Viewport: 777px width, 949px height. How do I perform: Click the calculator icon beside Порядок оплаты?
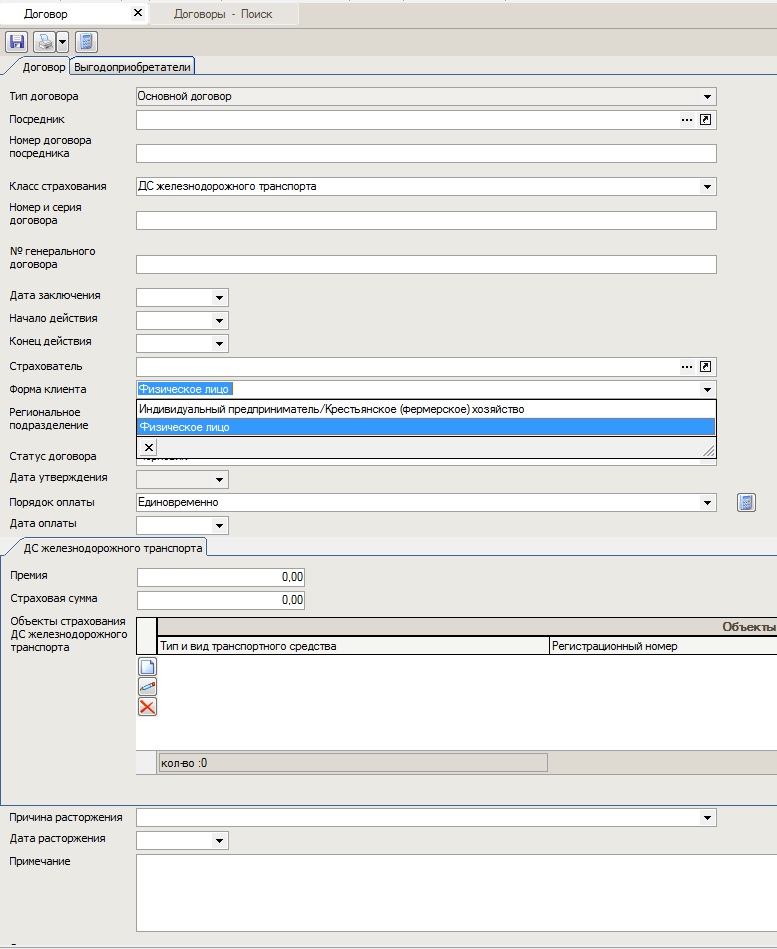click(746, 503)
